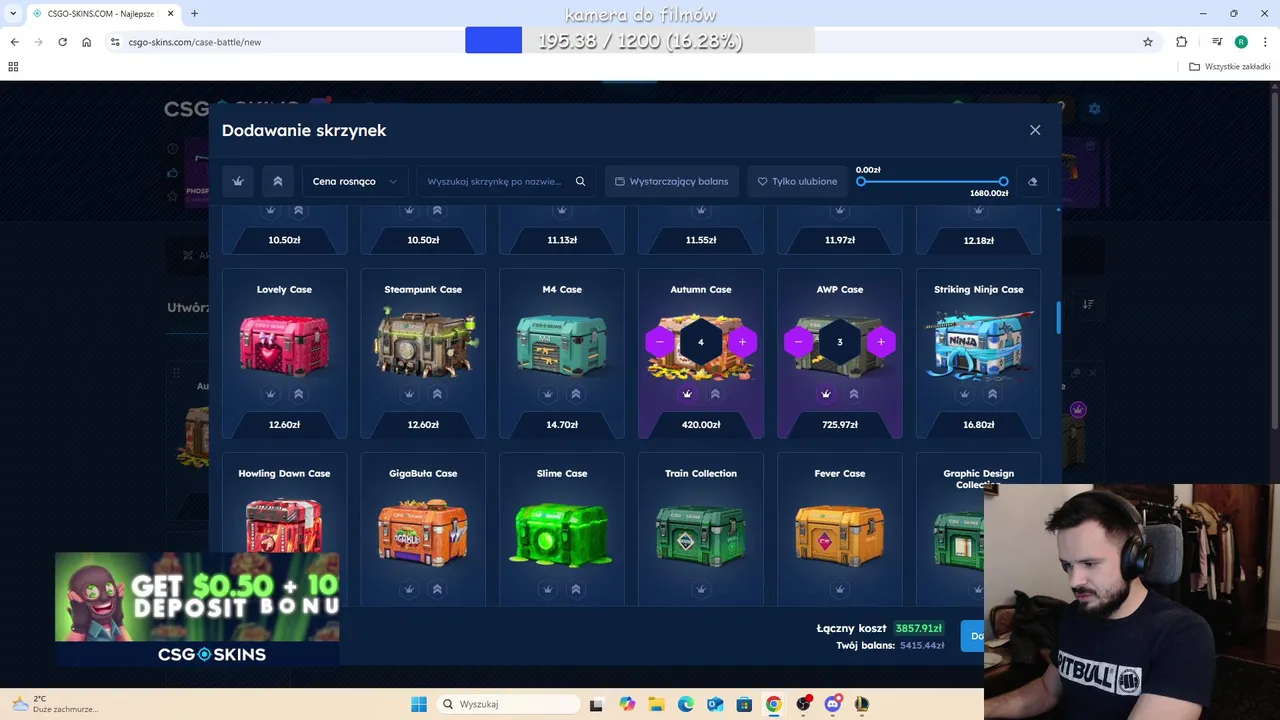The image size is (1280, 720).
Task: Click the magnifier icon in the case search box
Action: coord(580,181)
